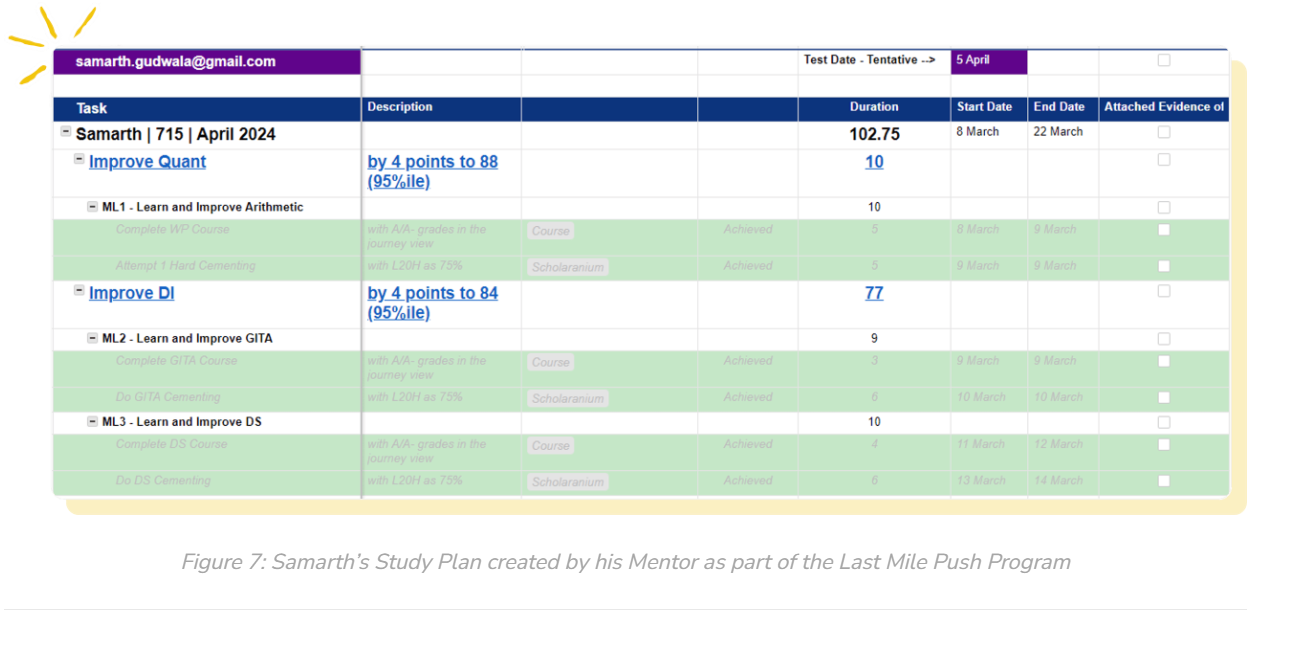Open the Improve DI link
This screenshot has width=1298, height=665.
(131, 293)
